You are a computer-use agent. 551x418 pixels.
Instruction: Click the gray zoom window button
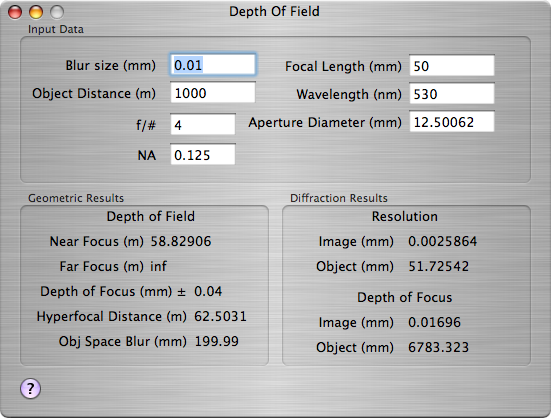[x=57, y=12]
